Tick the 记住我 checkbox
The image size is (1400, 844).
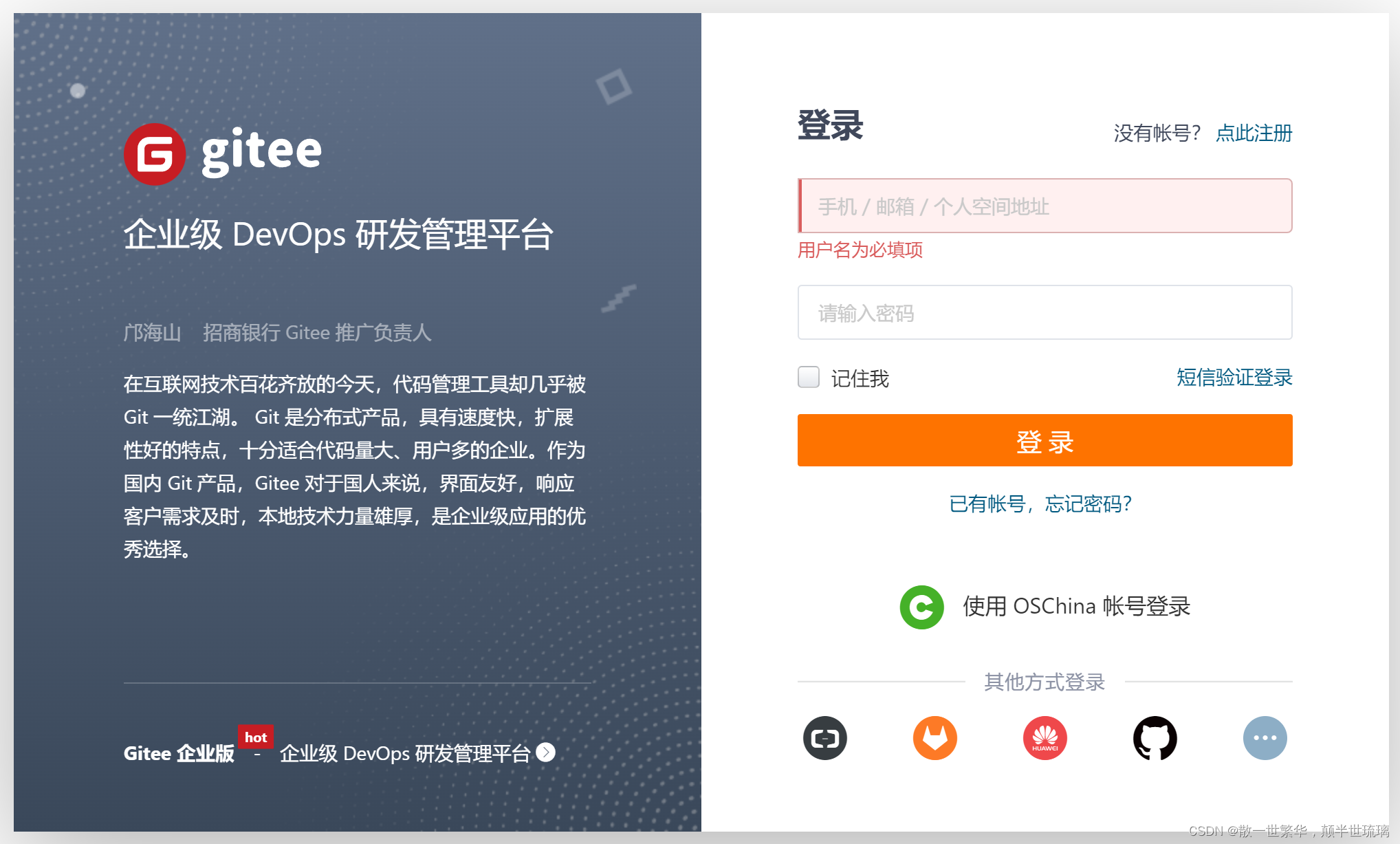click(x=809, y=377)
